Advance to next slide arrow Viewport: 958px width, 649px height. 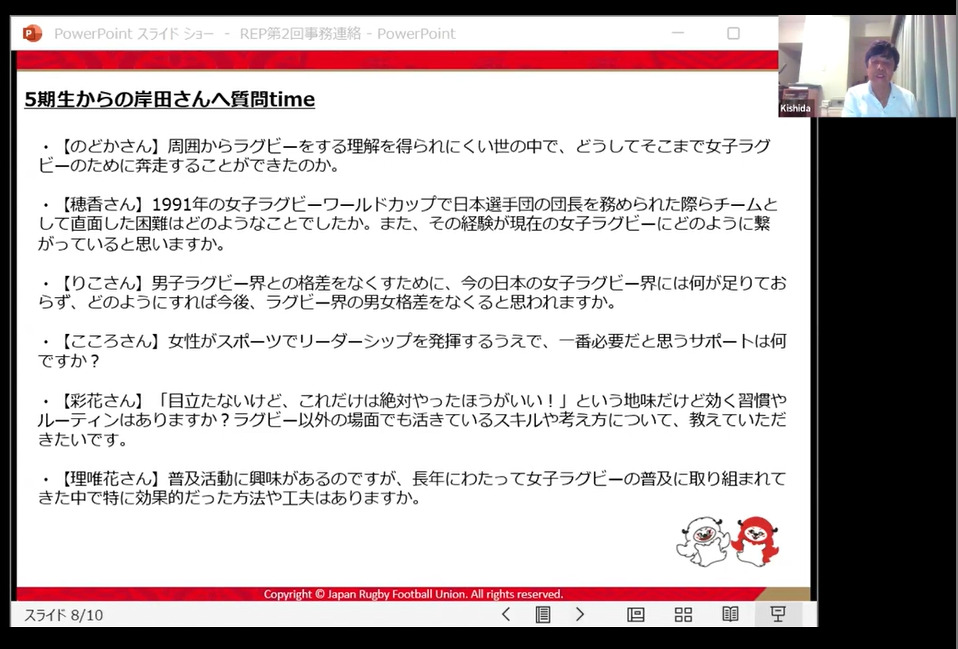pos(580,614)
